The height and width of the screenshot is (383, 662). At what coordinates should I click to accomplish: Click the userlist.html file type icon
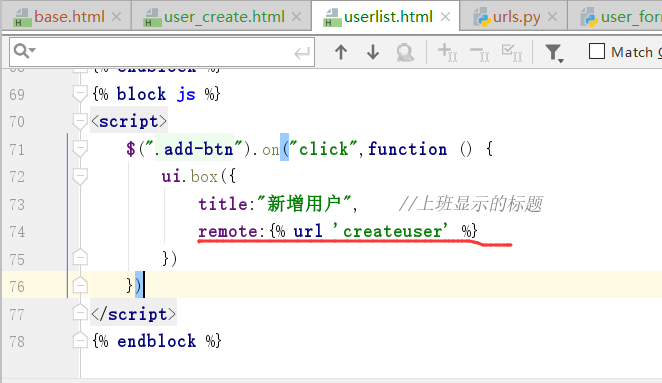332,18
